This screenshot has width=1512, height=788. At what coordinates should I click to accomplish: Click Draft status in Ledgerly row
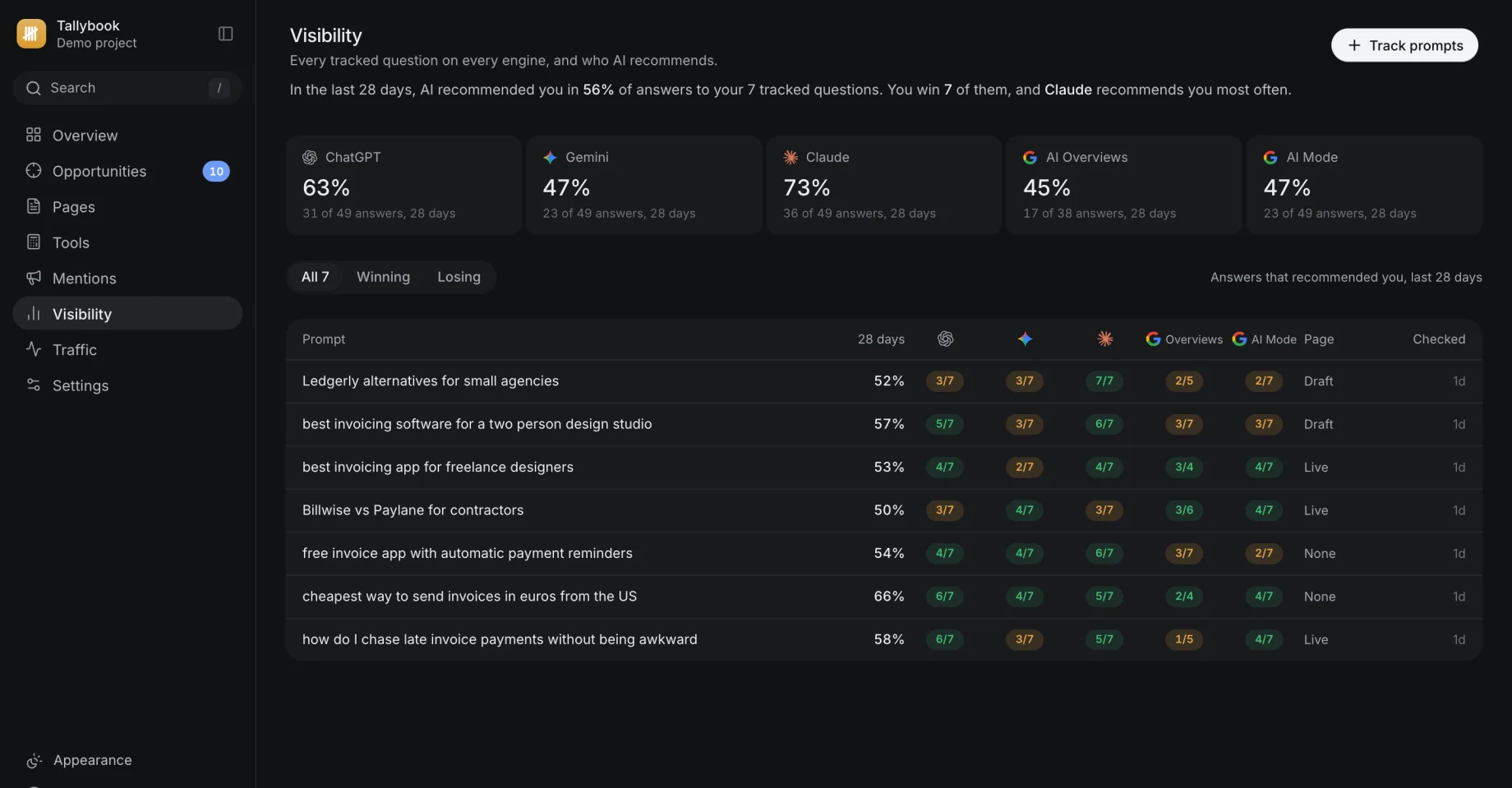[x=1318, y=380]
